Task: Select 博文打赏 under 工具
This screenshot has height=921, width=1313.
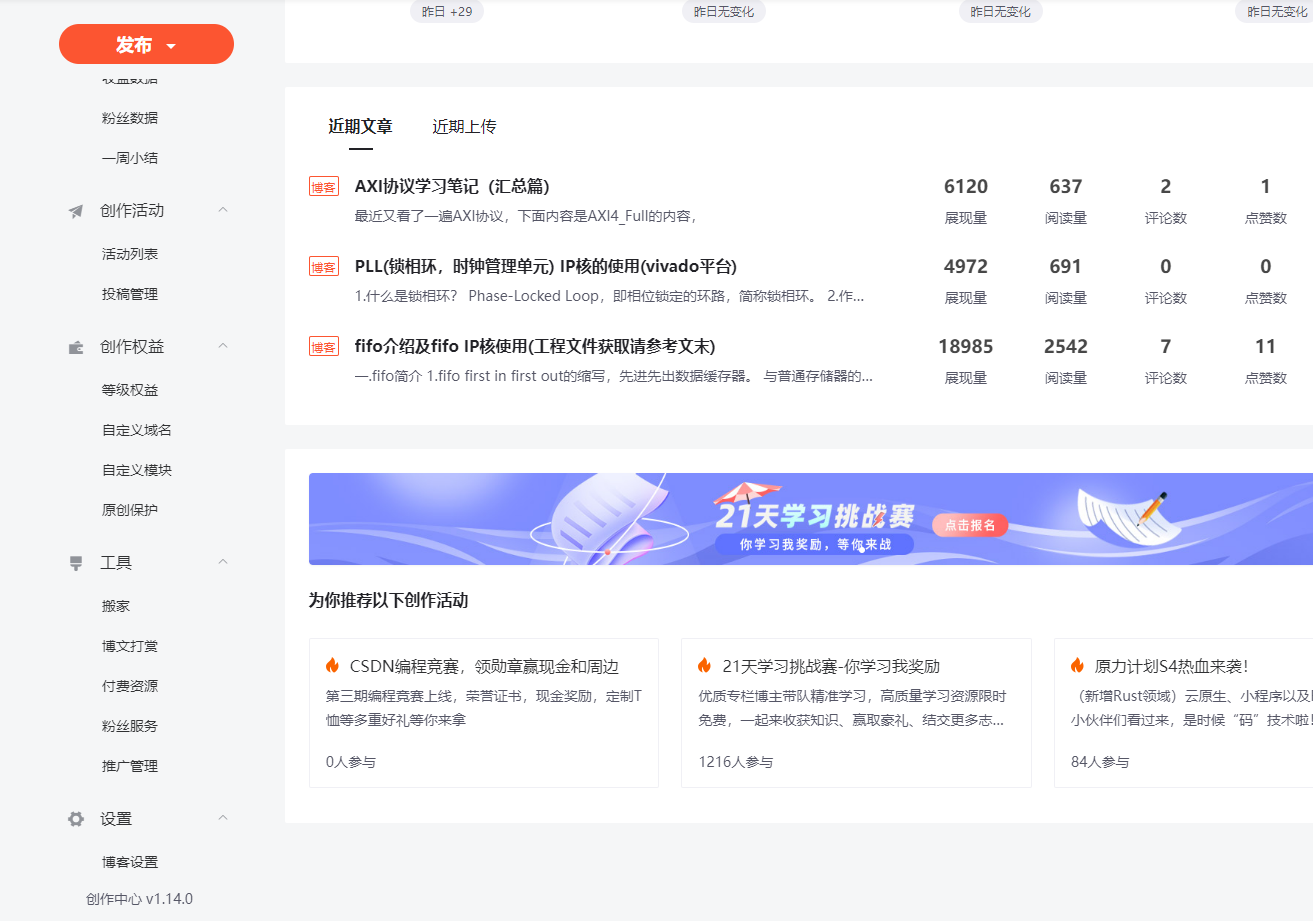Action: coord(131,645)
